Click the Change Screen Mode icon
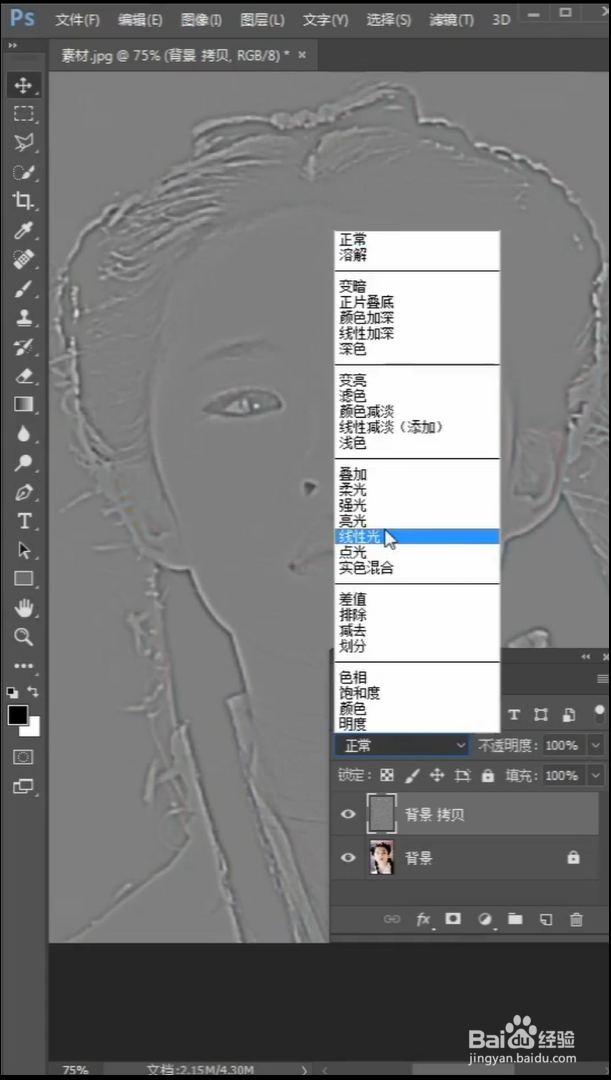 (23, 786)
